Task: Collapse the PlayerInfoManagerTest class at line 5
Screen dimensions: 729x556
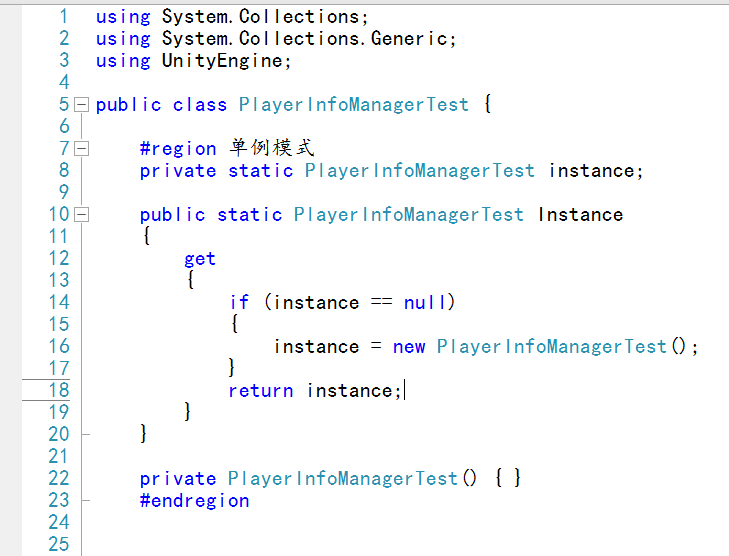Action: tap(81, 105)
